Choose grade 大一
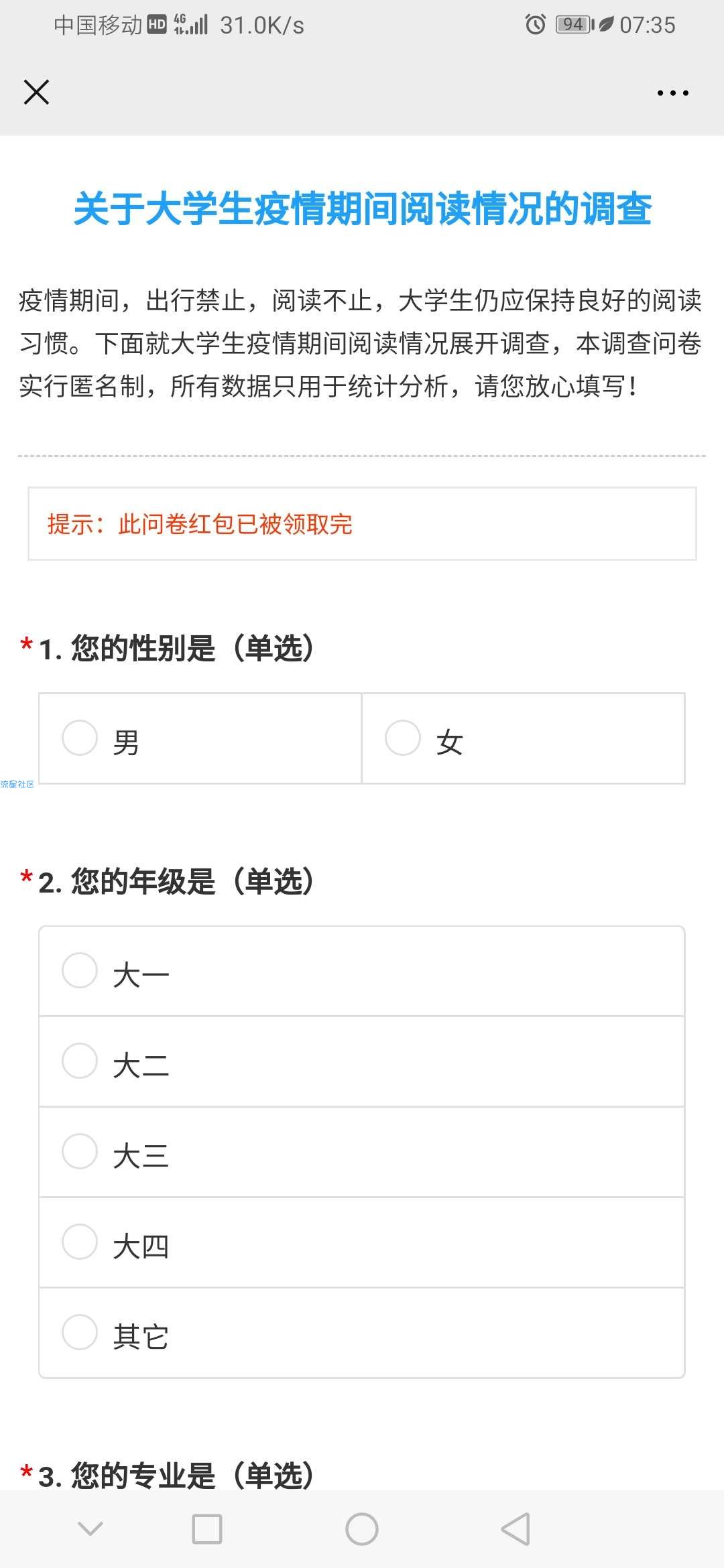The width and height of the screenshot is (724, 1568). click(362, 972)
